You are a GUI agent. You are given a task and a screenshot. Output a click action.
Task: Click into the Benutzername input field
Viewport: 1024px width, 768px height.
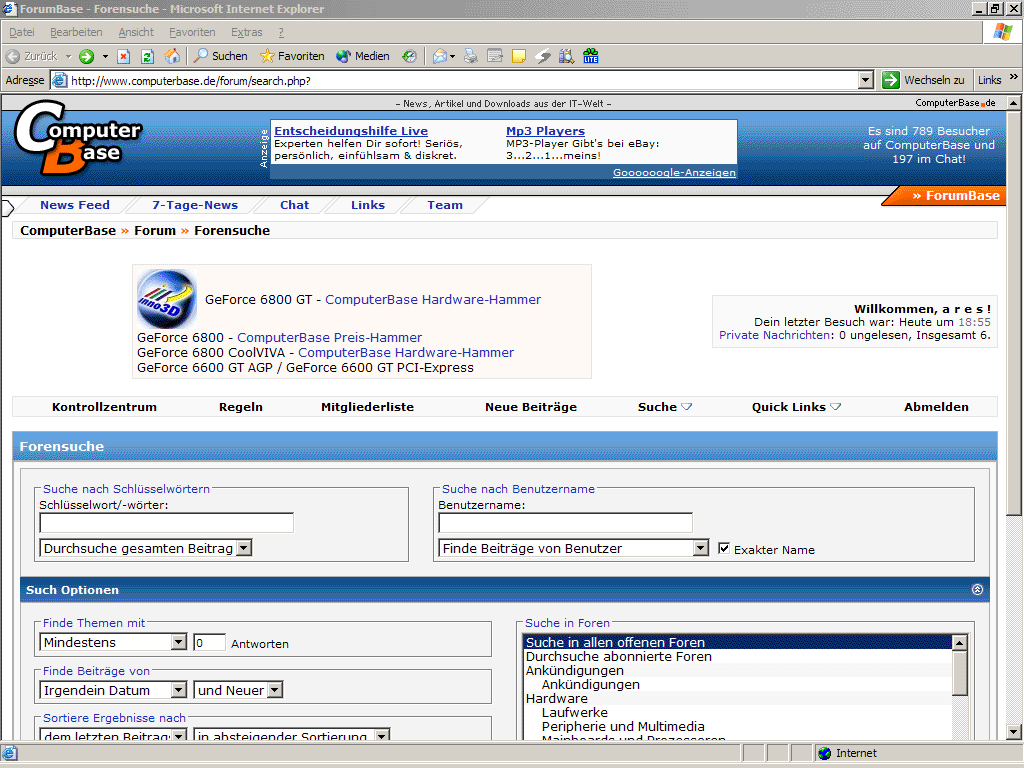[x=566, y=522]
